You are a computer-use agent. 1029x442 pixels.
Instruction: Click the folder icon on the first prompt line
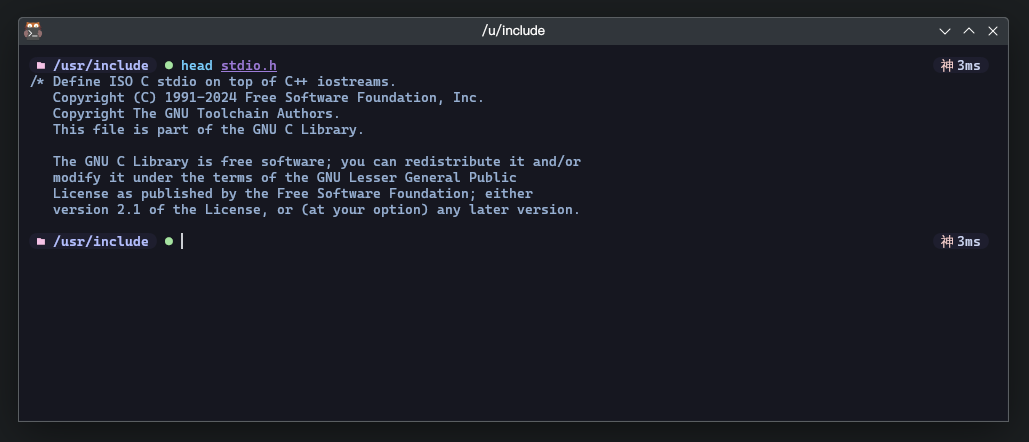(x=41, y=65)
